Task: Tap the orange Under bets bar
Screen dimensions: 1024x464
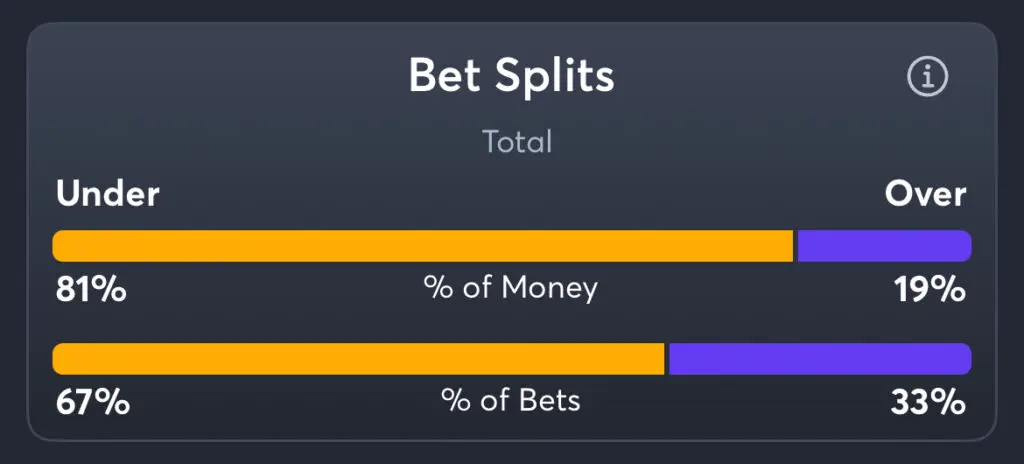Action: tap(359, 359)
